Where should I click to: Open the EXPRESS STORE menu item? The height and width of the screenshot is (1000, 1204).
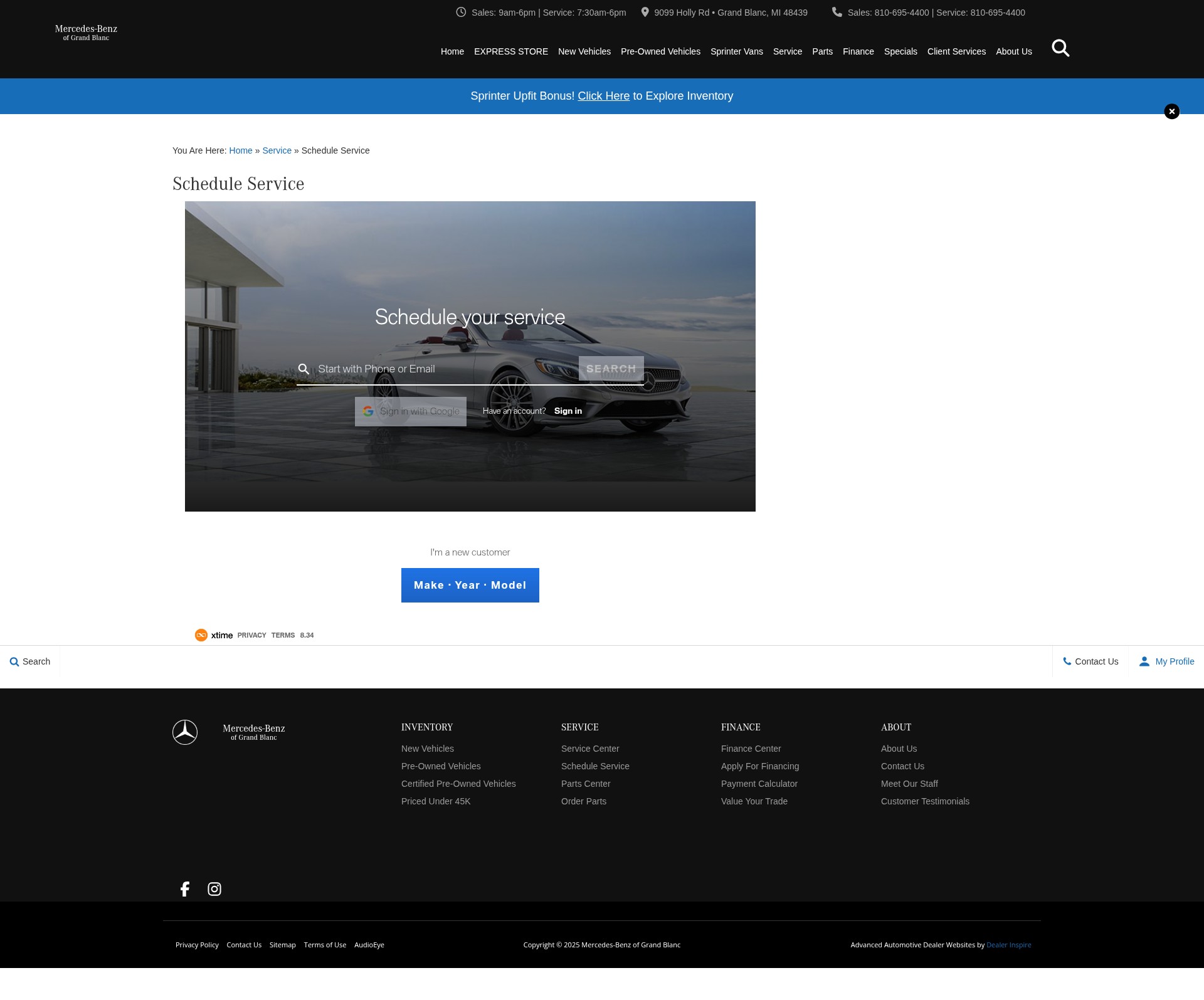[511, 51]
